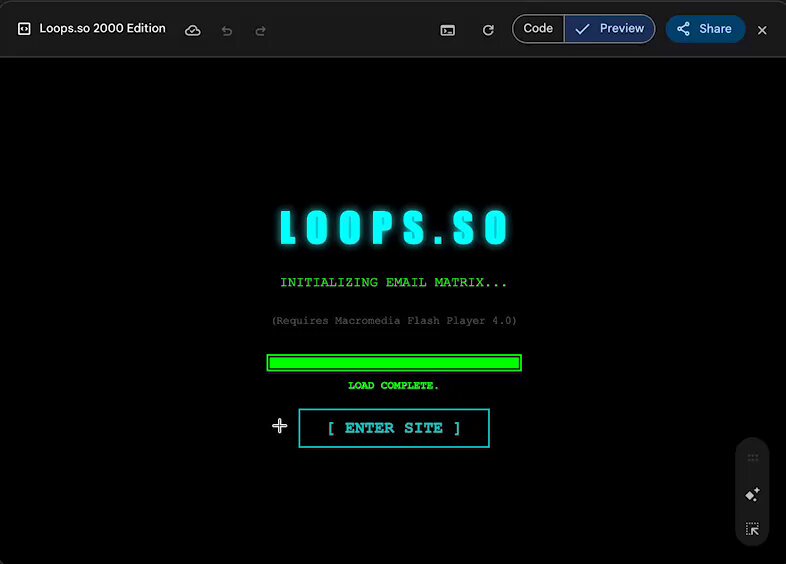Click the Requires Macromedia Flash Player text
The height and width of the screenshot is (564, 786).
click(394, 320)
